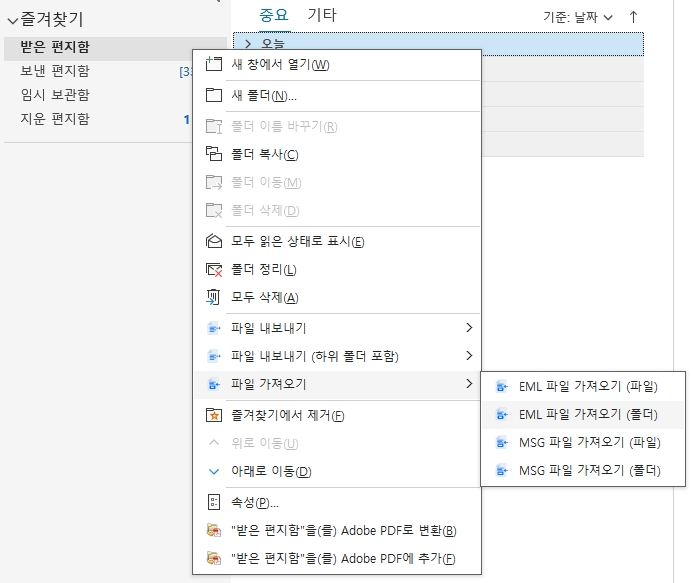
Task: Click the 속성 properties icon
Action: coord(213,502)
